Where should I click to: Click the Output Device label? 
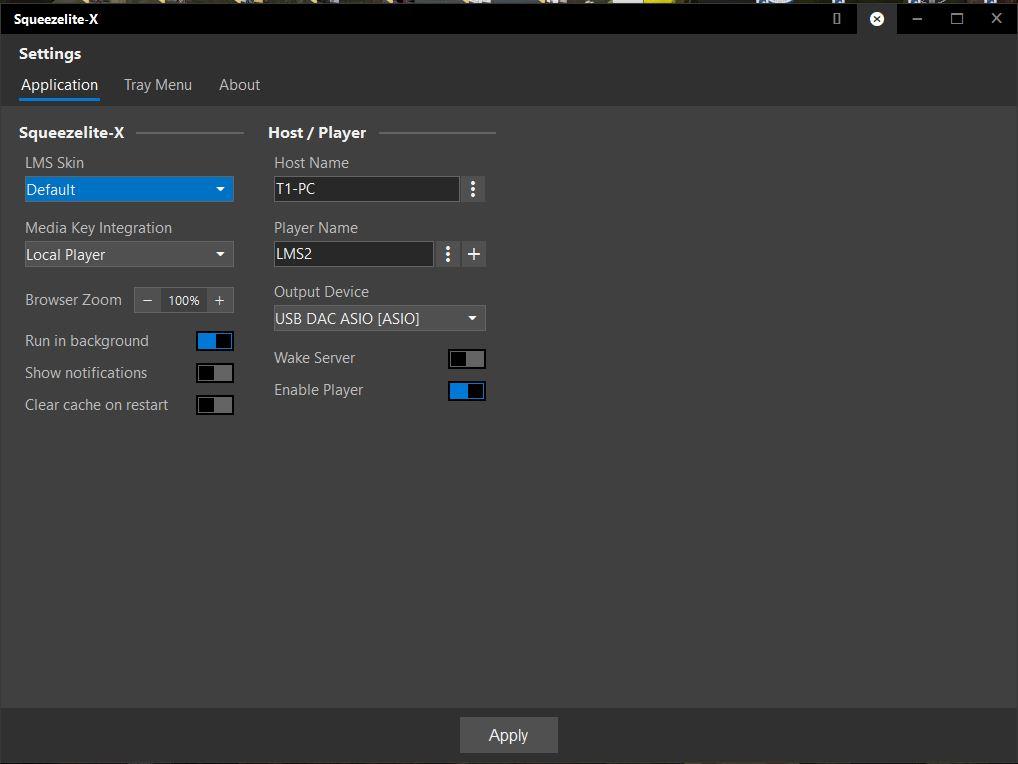click(321, 292)
